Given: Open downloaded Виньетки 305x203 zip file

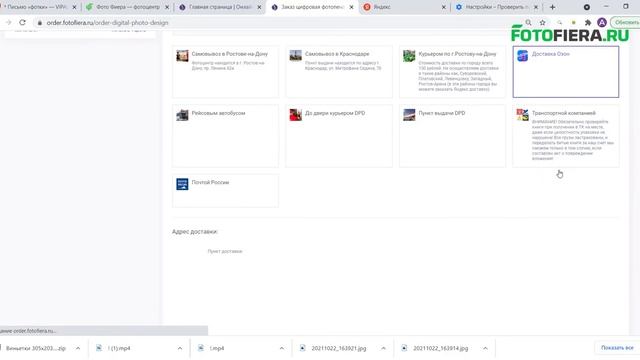Looking at the screenshot, I should (x=36, y=348).
